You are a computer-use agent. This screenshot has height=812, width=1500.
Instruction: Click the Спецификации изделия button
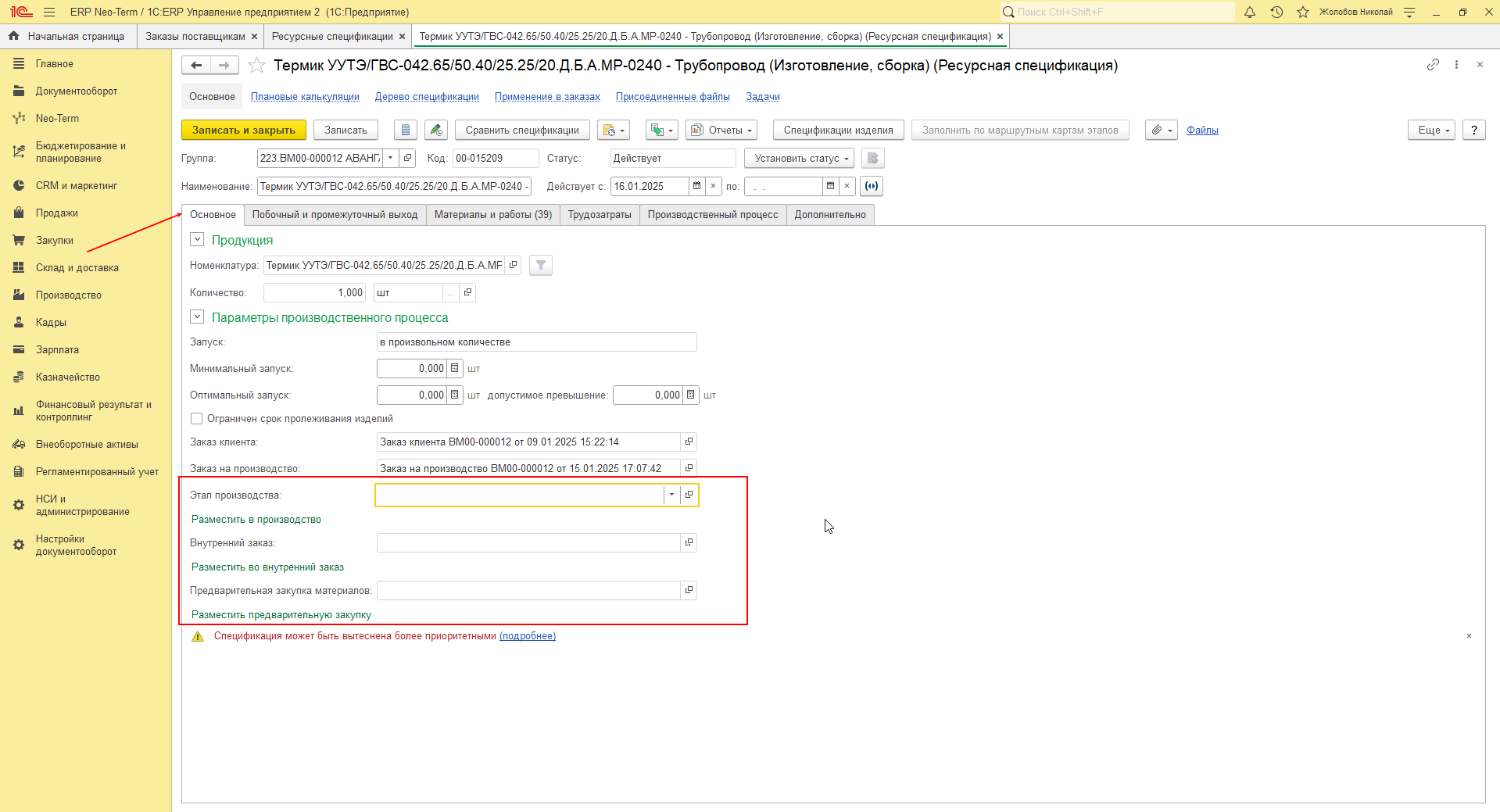pyautogui.click(x=839, y=131)
